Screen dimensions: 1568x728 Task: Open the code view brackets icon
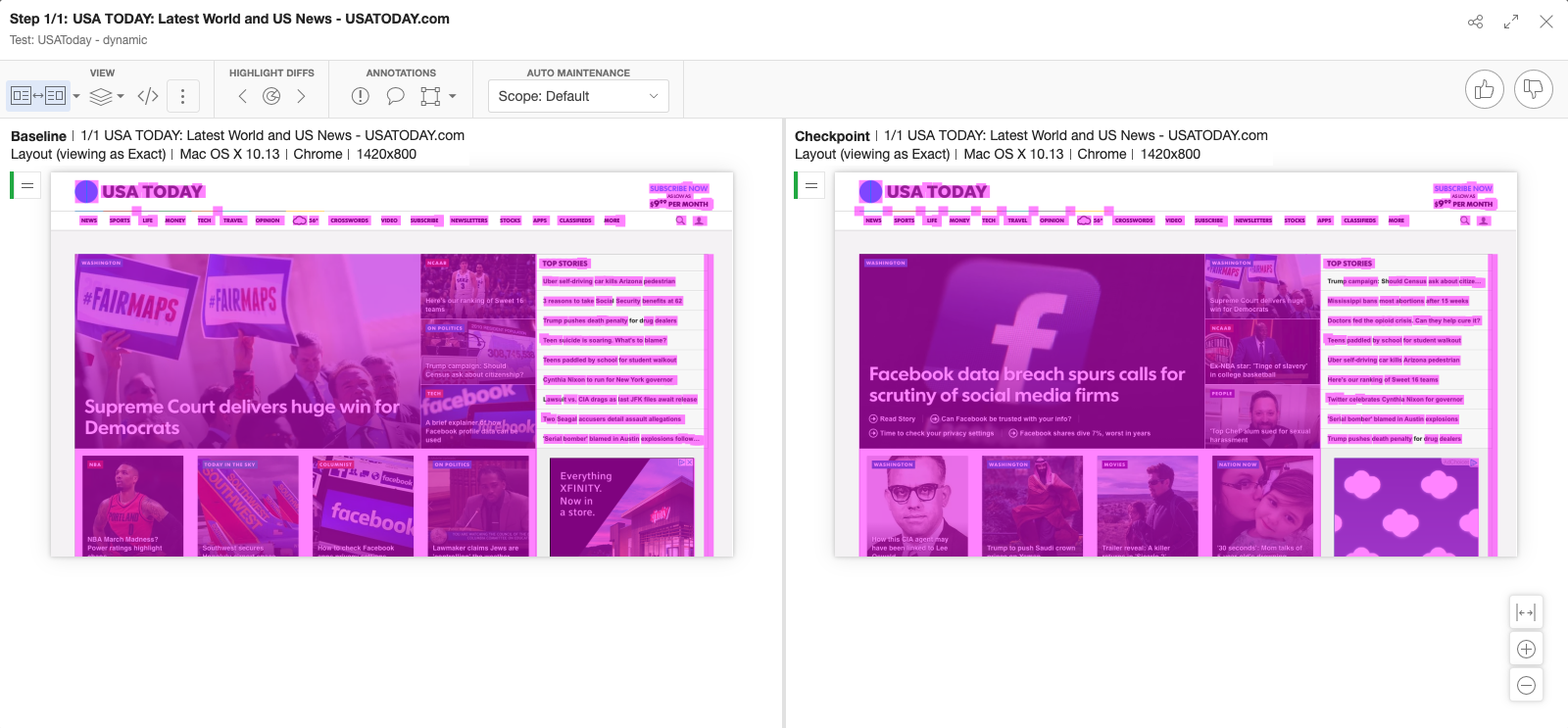click(148, 96)
